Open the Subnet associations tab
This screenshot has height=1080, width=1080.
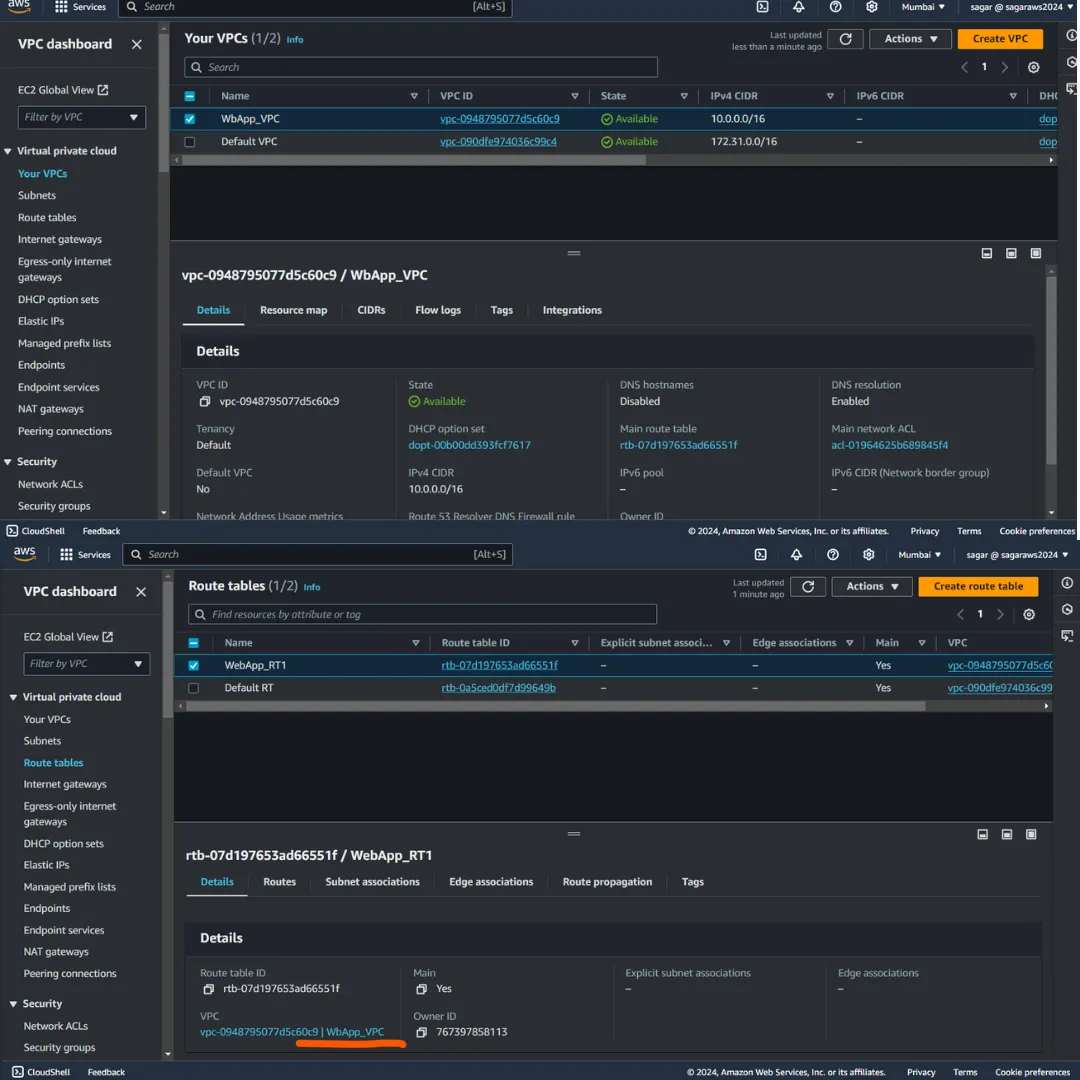point(372,882)
